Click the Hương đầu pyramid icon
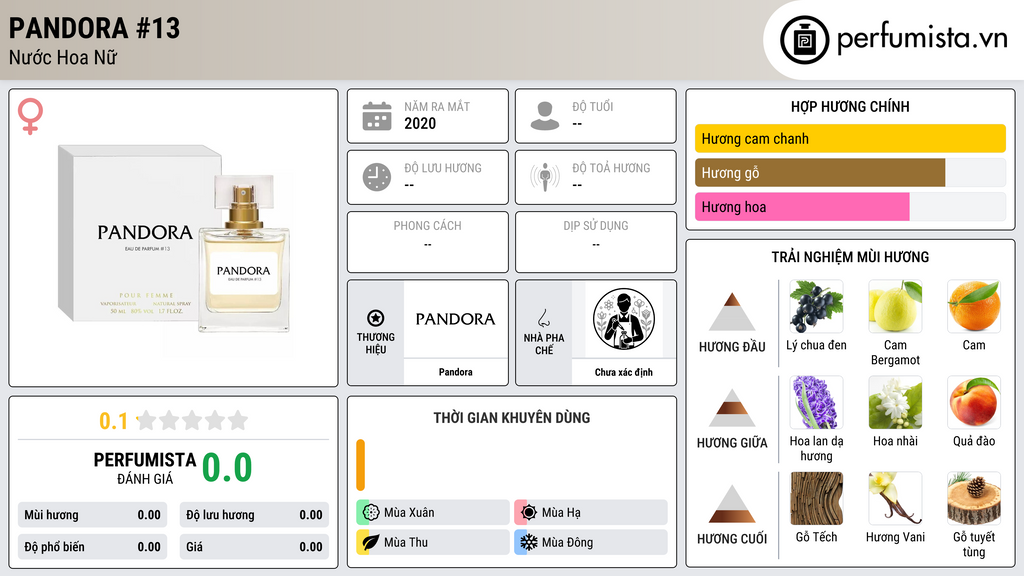 point(732,312)
